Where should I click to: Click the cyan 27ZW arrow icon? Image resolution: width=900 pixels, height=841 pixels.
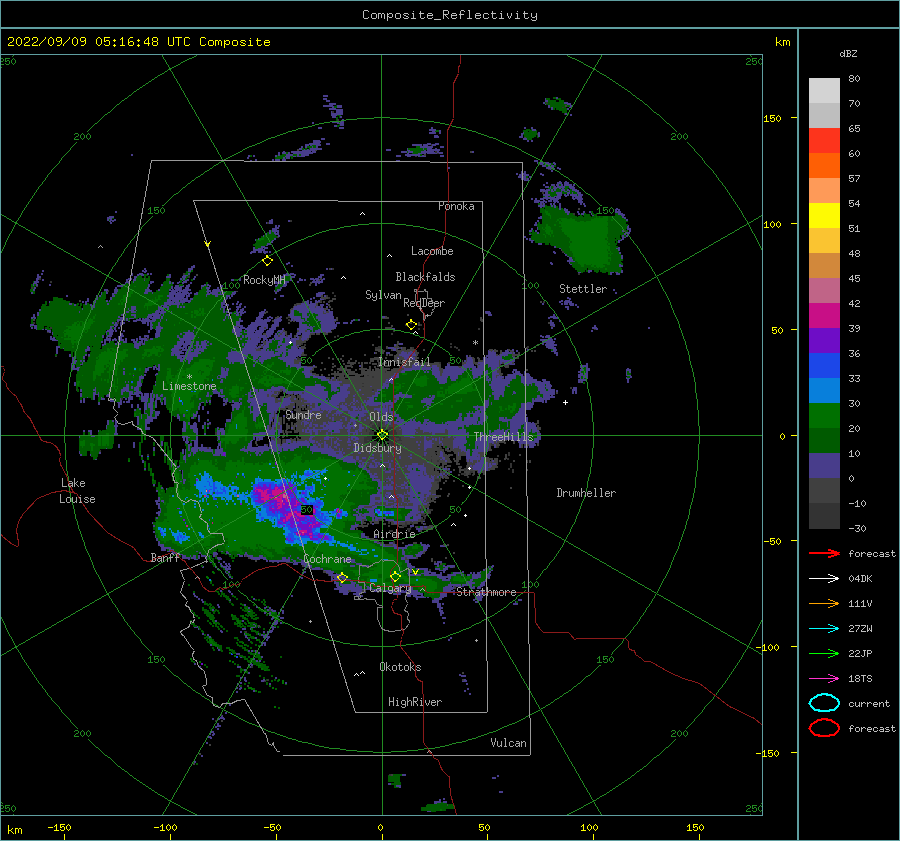(824, 629)
